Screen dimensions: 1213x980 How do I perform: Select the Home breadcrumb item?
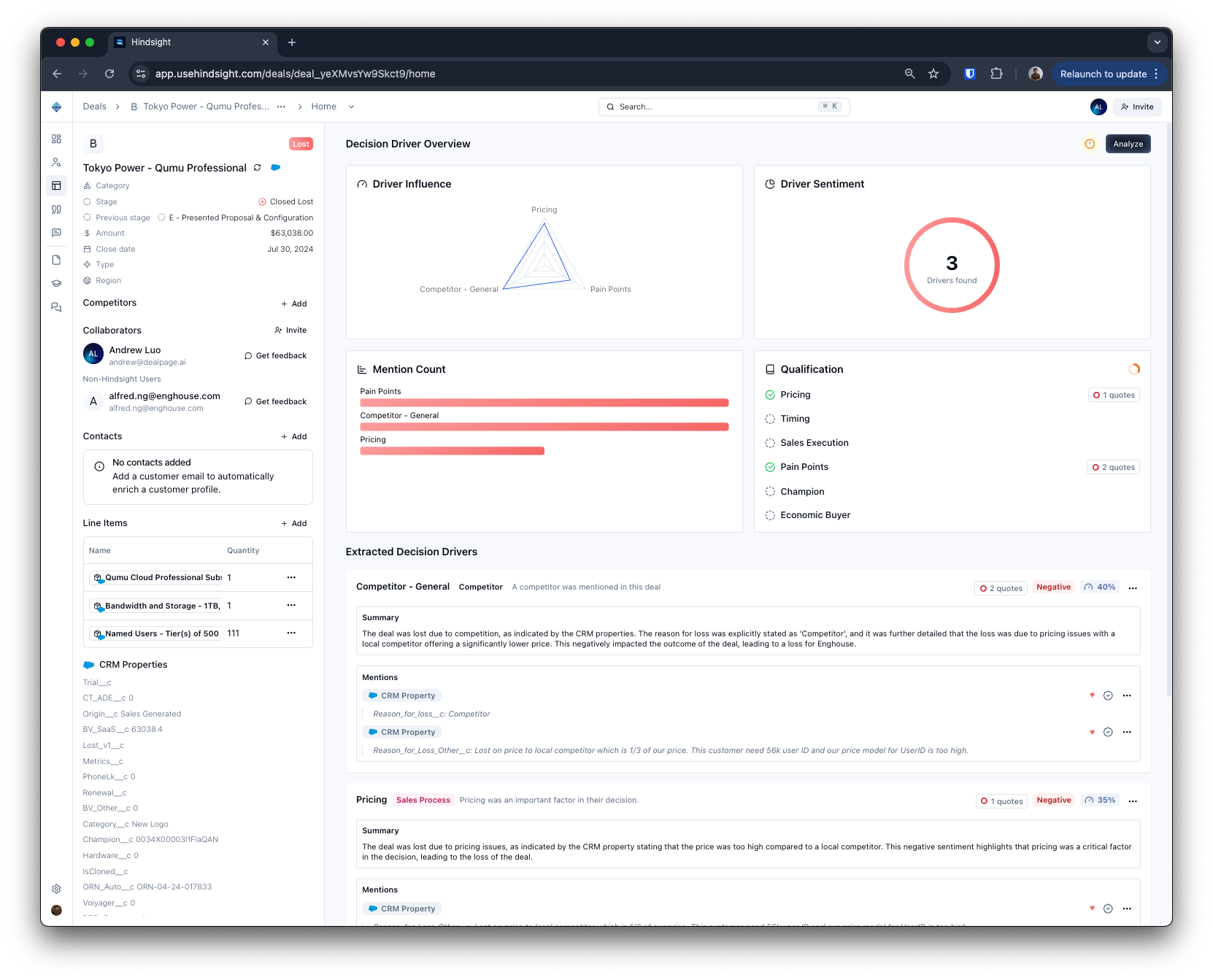tap(323, 107)
